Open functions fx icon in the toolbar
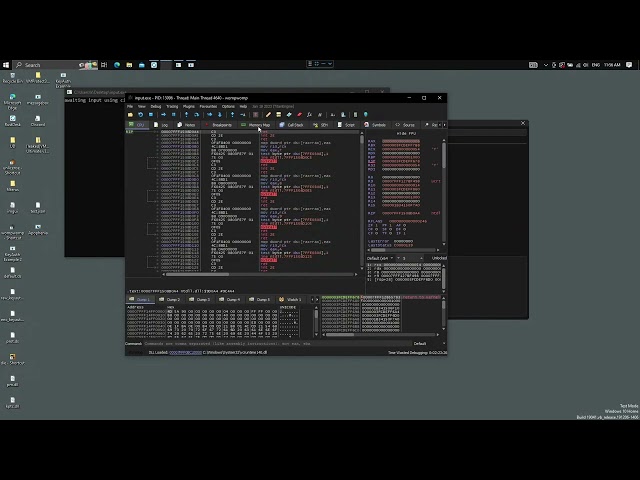The height and width of the screenshot is (480, 640). coord(309,115)
